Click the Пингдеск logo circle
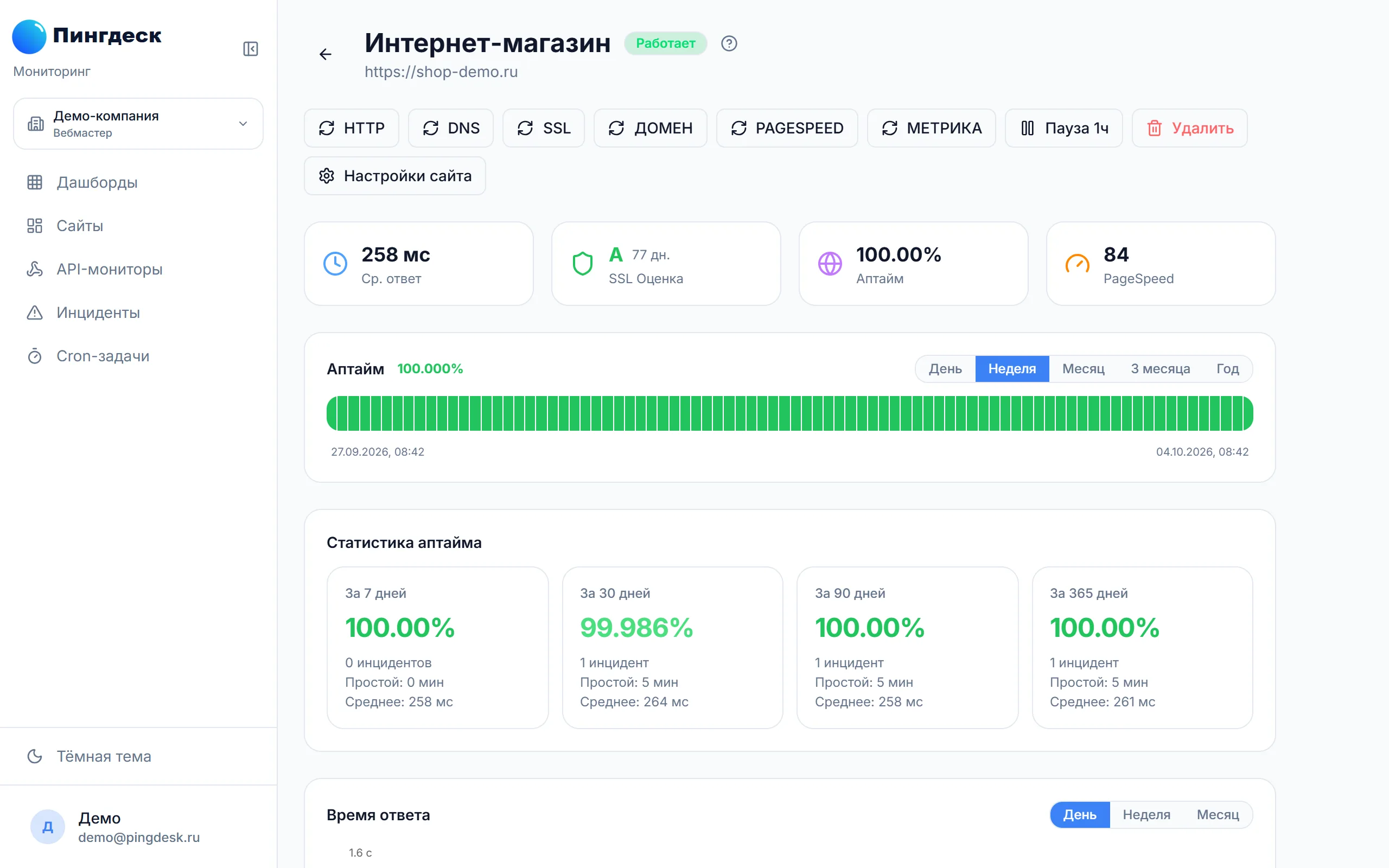This screenshot has width=1389, height=868. click(29, 36)
